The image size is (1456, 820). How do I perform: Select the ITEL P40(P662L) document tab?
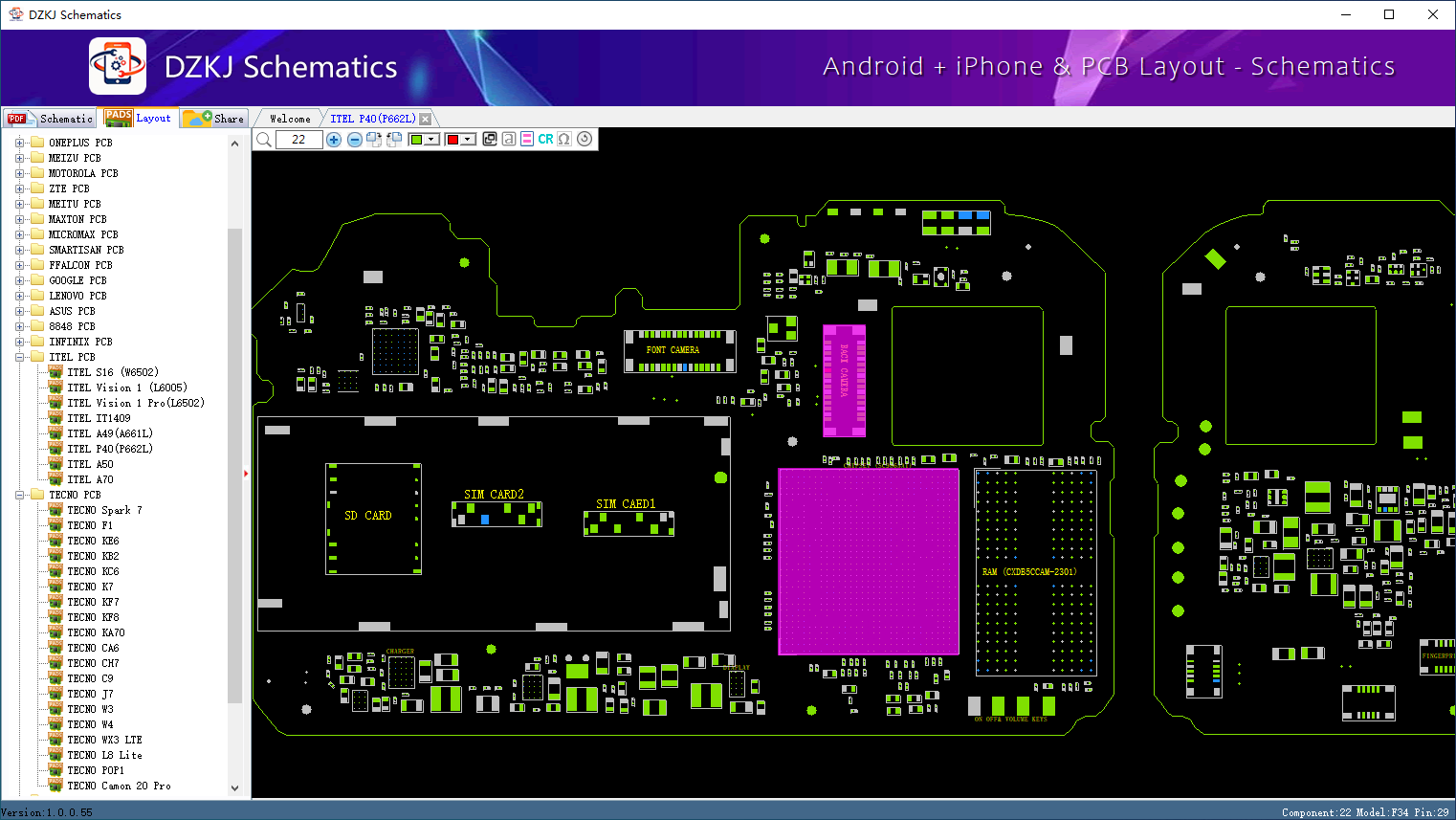coord(373,119)
